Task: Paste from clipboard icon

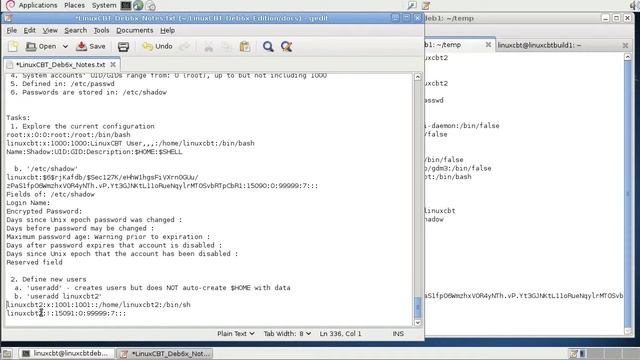Action: click(x=245, y=47)
